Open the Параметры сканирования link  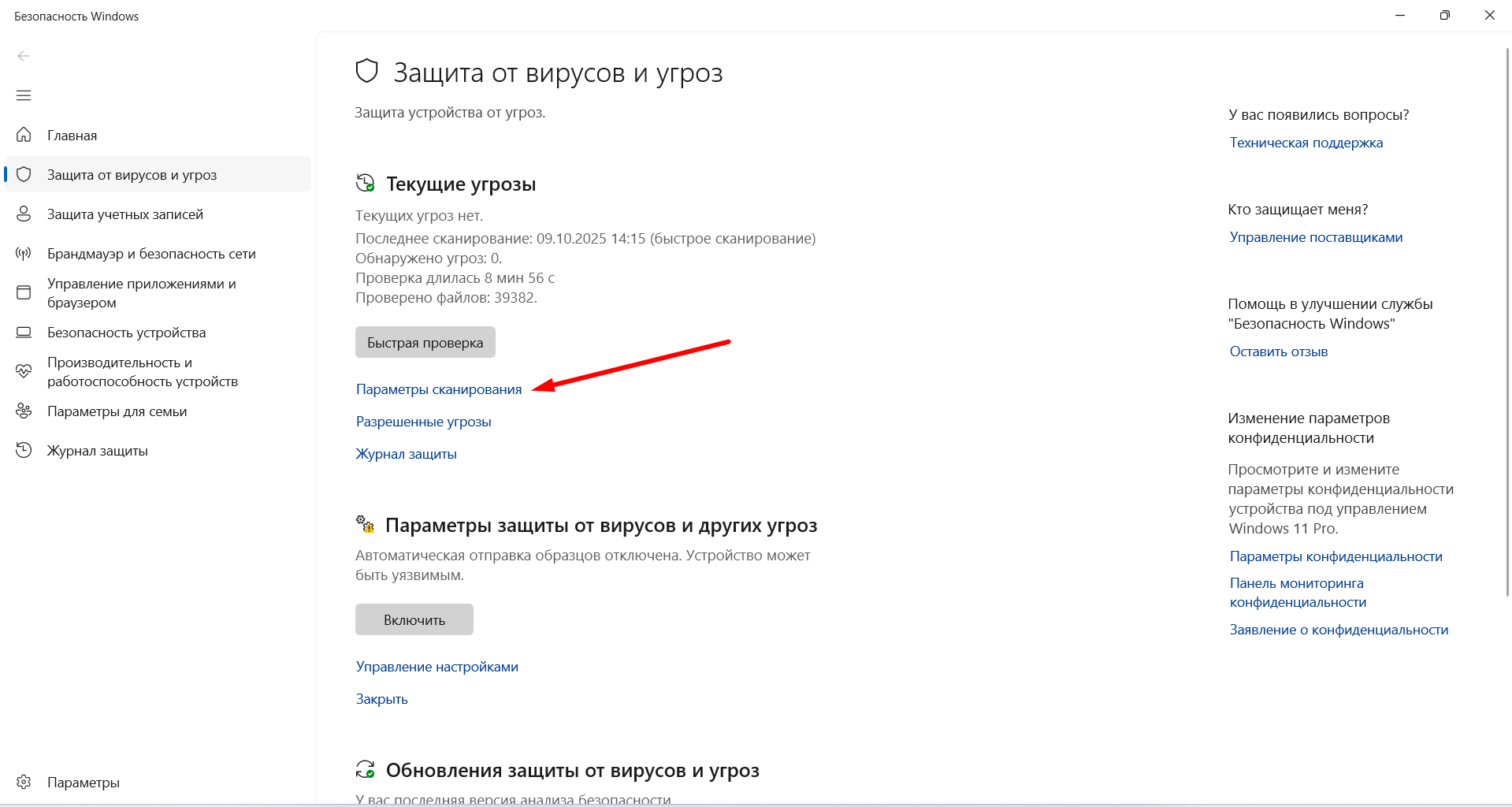[439, 389]
